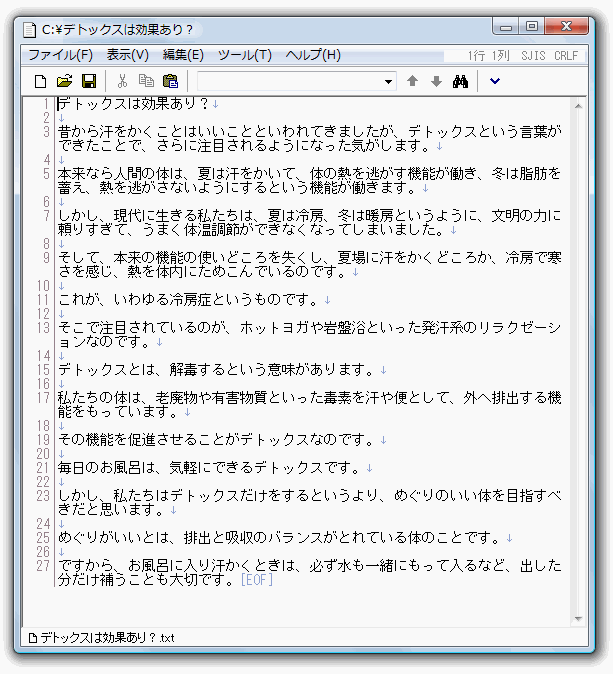Click line 23 text しかし、私たちはデトックスだけ
This screenshot has width=613, height=674.
coord(162,496)
